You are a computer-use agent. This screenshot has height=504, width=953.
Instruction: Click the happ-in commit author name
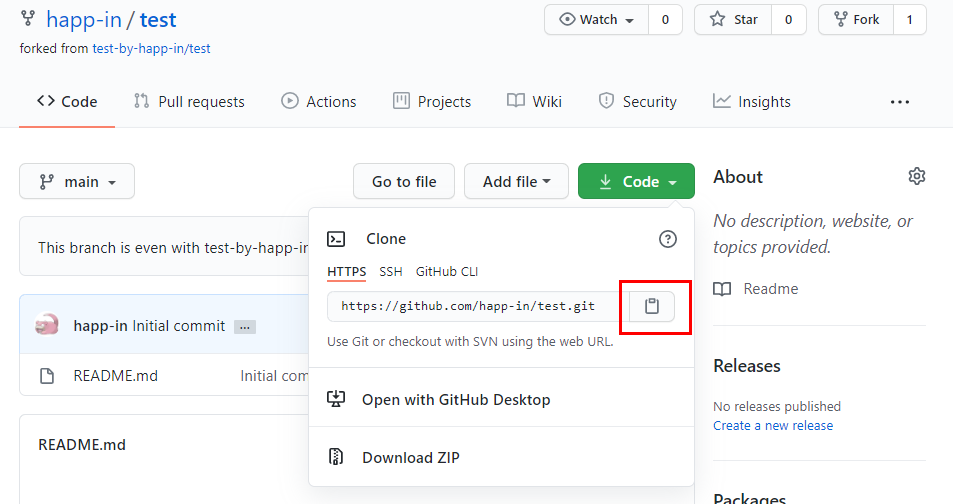tap(100, 326)
